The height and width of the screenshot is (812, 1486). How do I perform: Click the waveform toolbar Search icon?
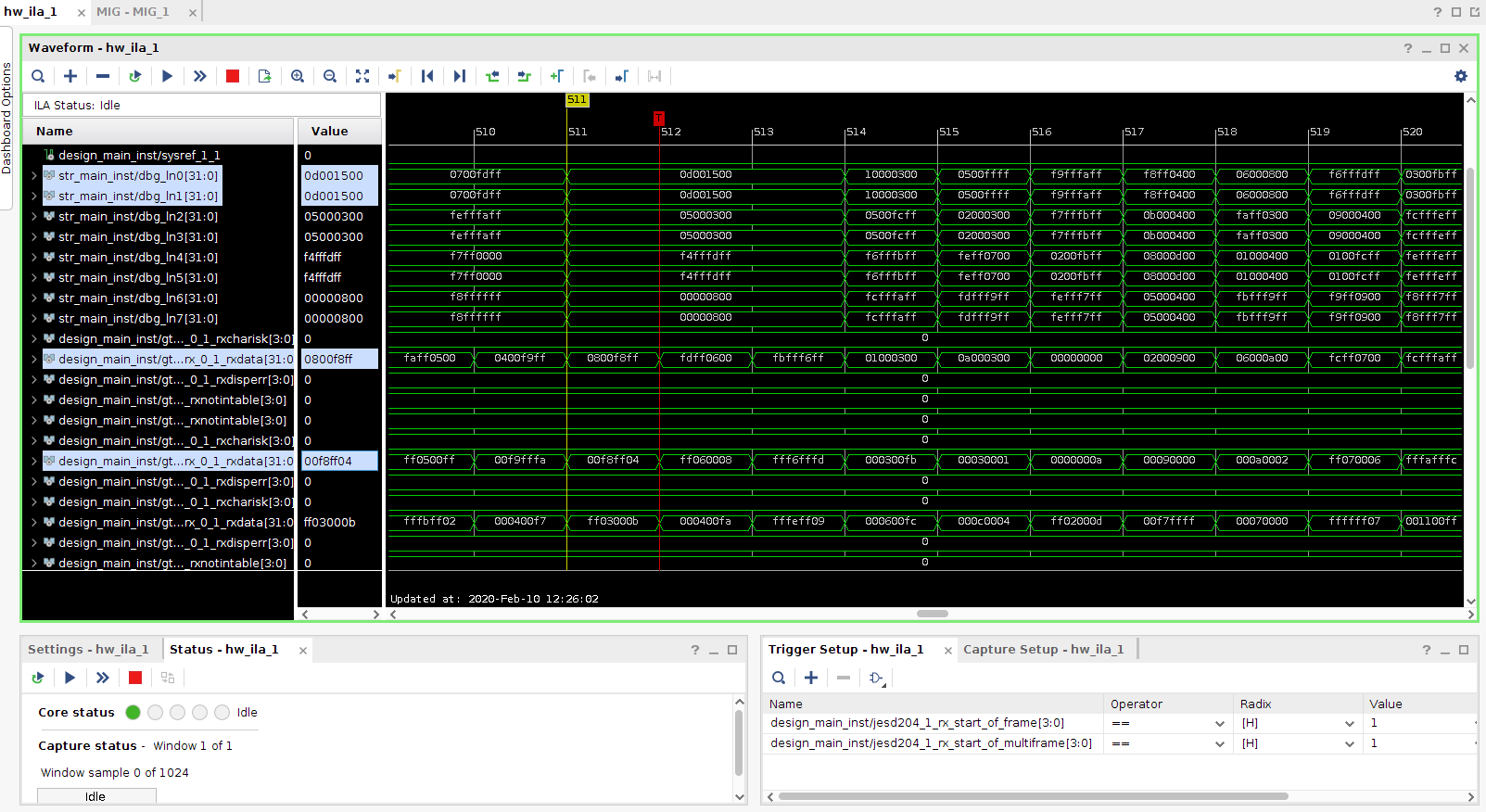tap(38, 76)
